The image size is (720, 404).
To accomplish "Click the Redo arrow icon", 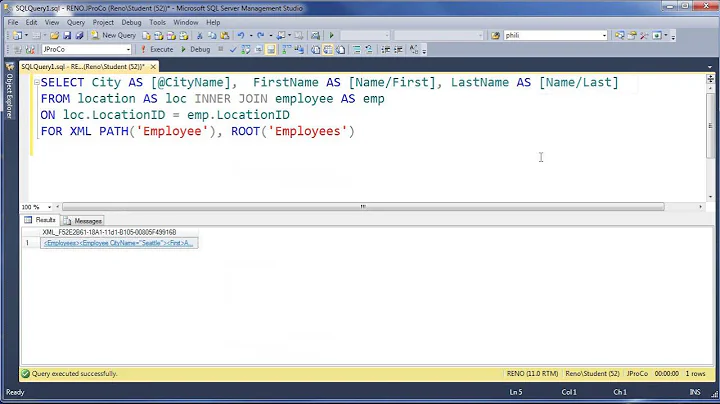I will click(260, 35).
